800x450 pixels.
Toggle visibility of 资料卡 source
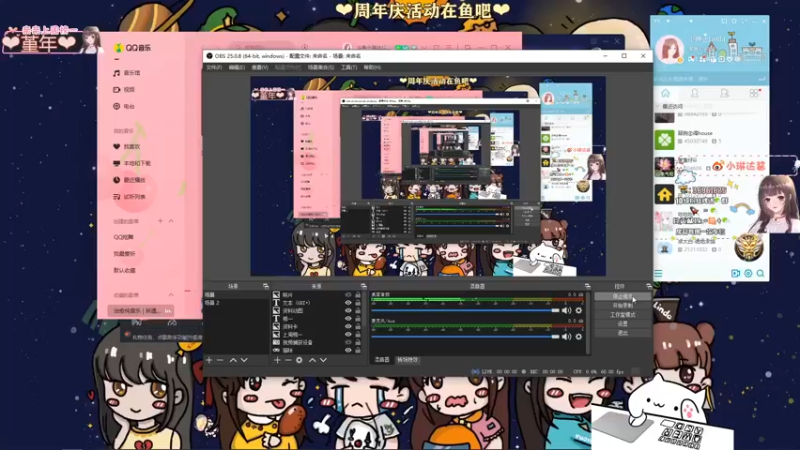348,327
